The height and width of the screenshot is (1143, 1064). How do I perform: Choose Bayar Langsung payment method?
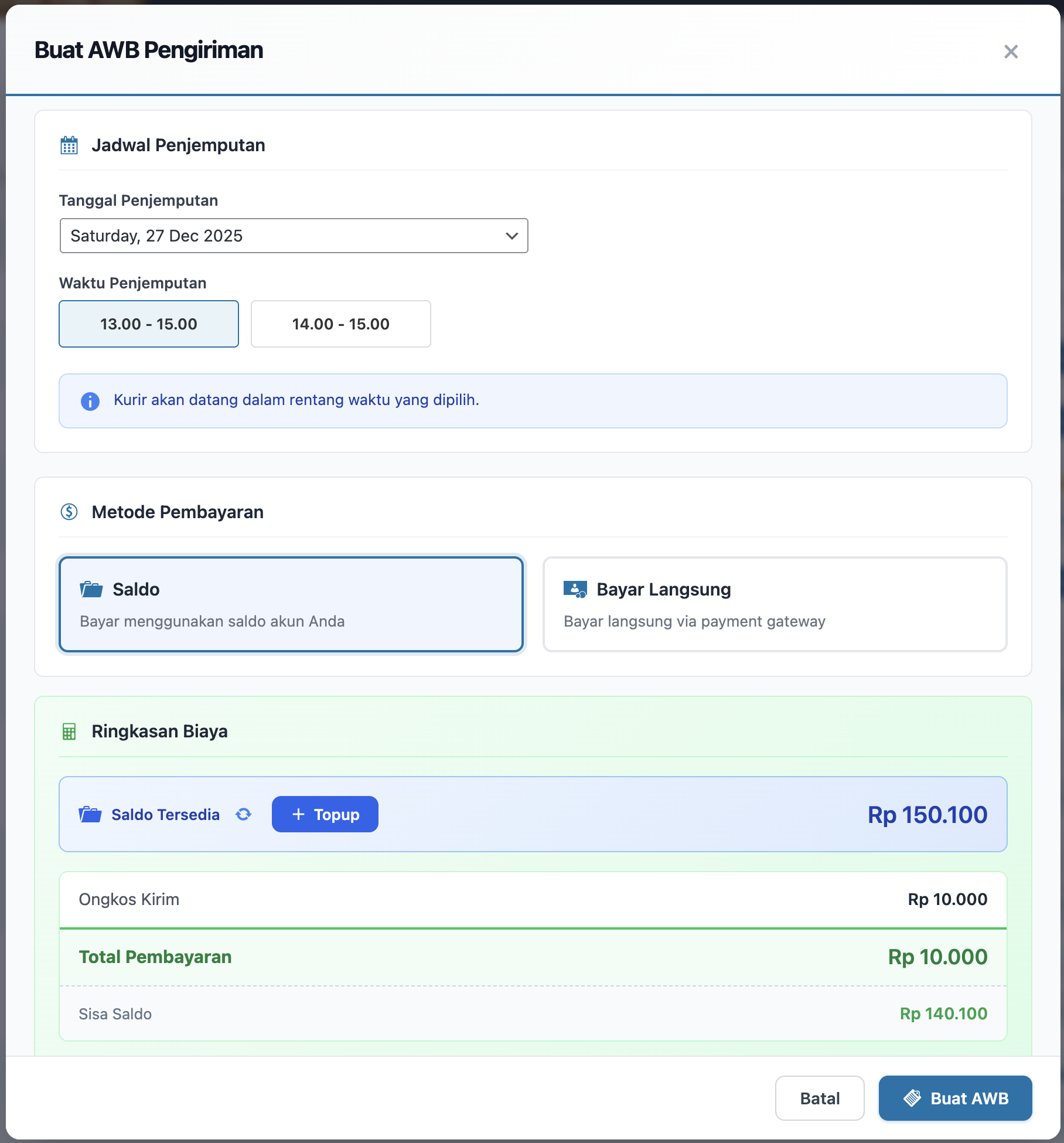pos(775,604)
